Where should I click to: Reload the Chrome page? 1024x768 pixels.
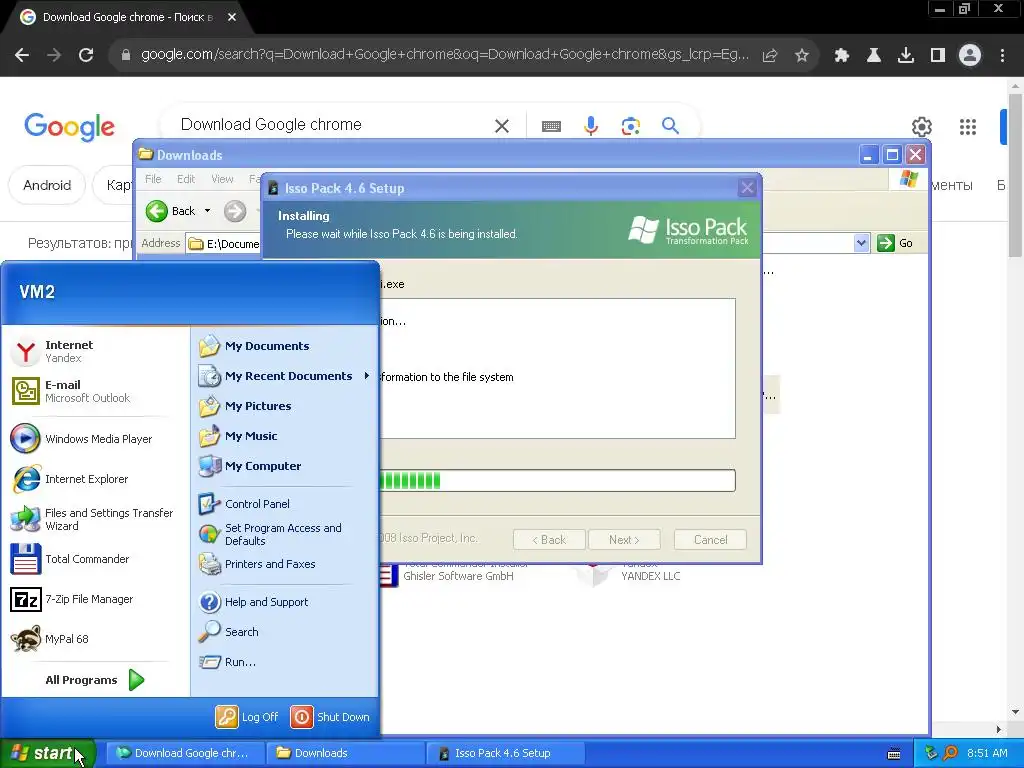(86, 55)
